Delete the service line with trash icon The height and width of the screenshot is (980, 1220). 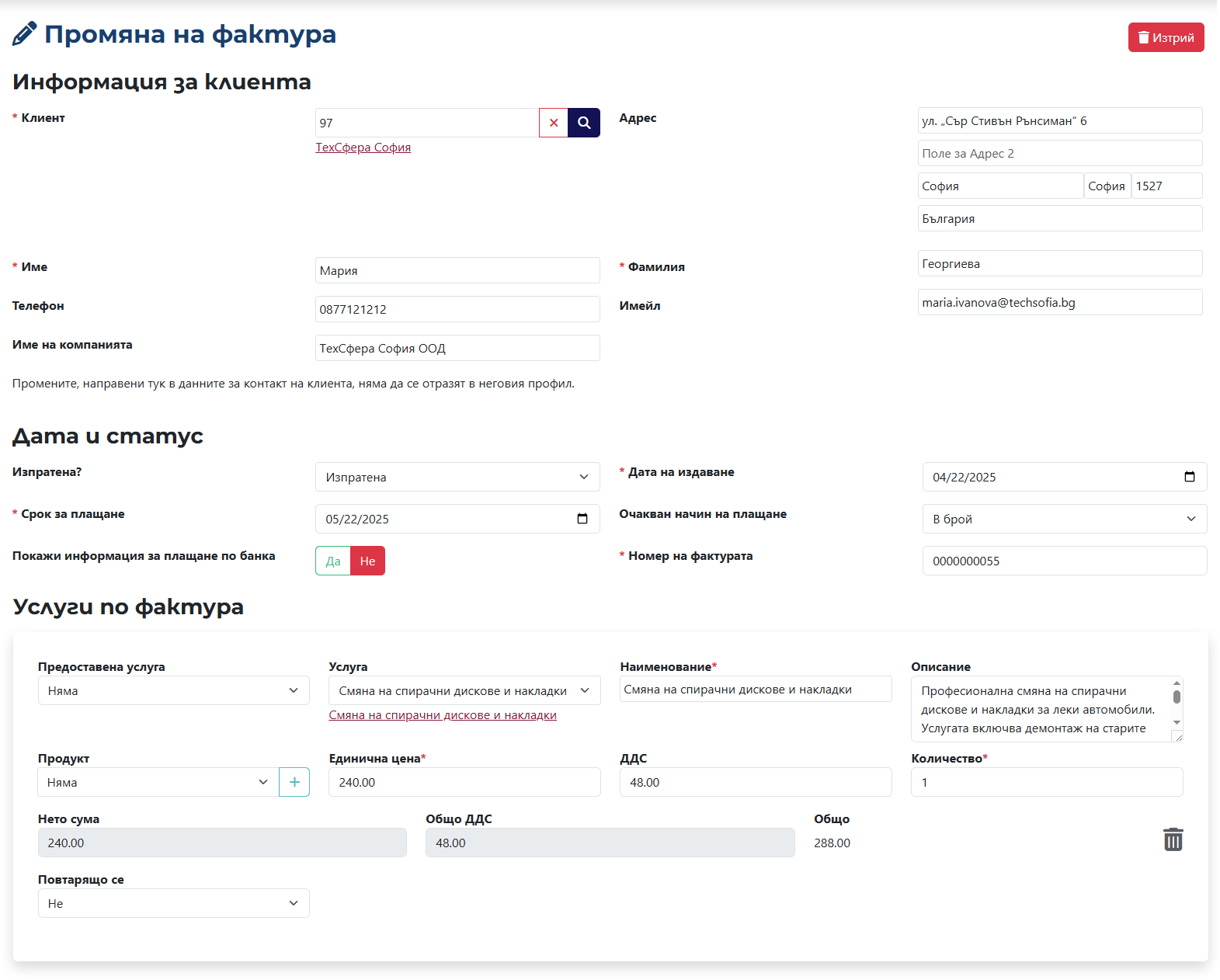pyautogui.click(x=1173, y=839)
